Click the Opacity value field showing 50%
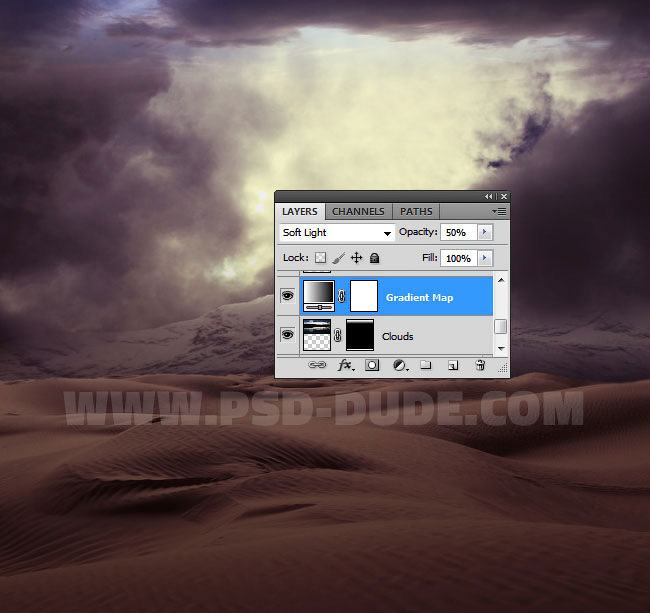Viewport: 650px width, 613px height. point(459,233)
